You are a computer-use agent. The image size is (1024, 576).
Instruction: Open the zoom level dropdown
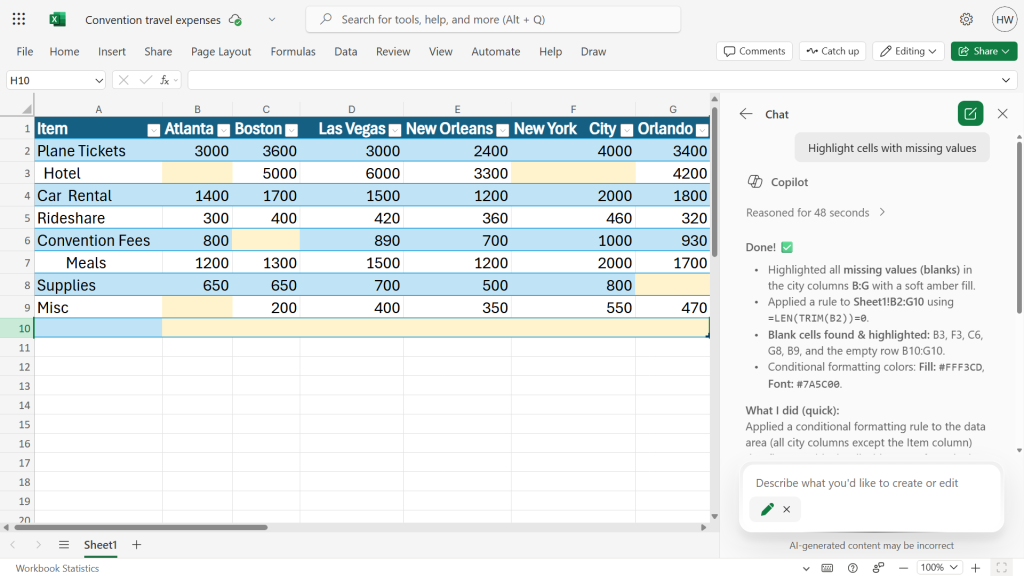coord(938,567)
